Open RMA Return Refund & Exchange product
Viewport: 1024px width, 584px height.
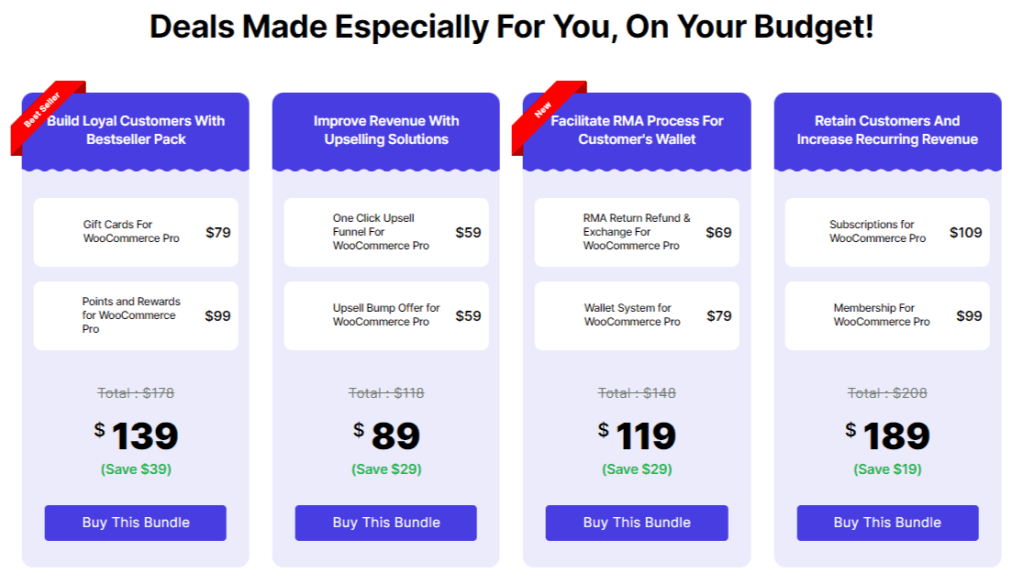coord(637,232)
